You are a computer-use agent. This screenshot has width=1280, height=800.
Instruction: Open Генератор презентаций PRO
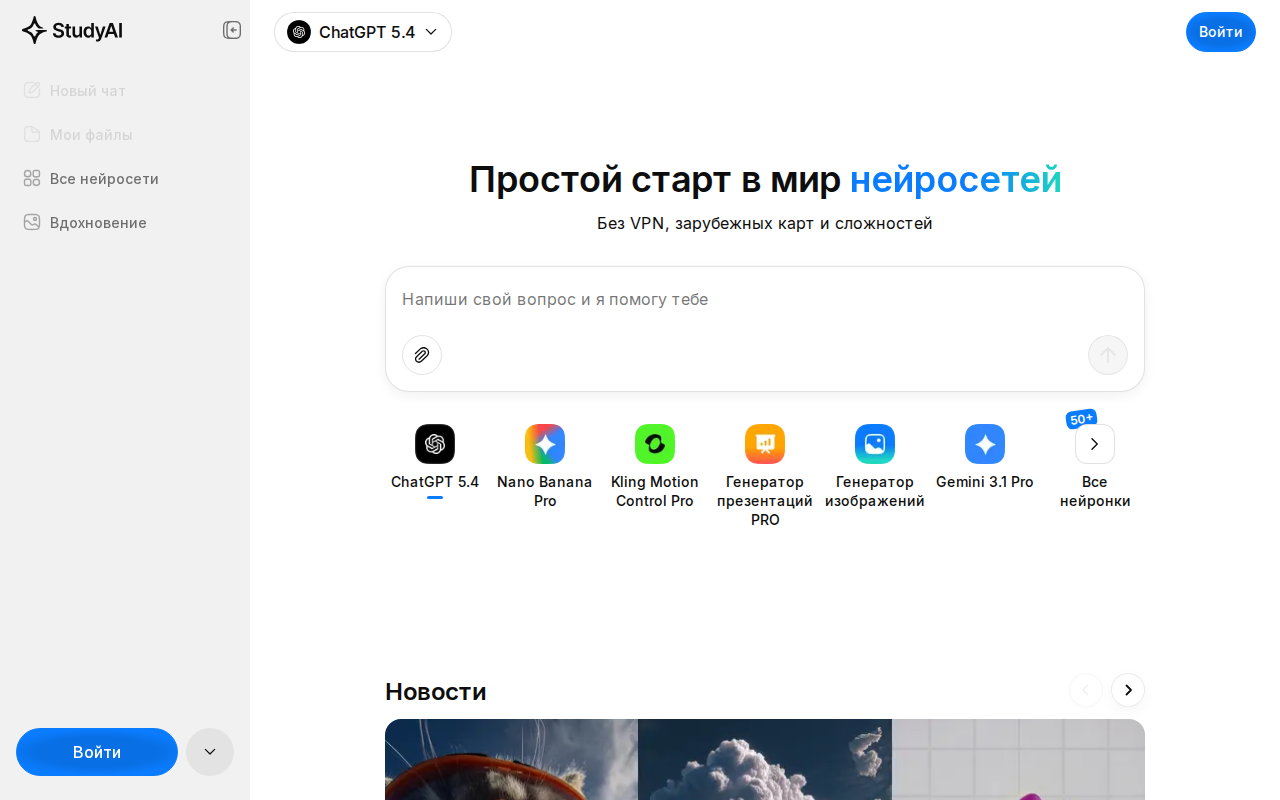764,444
